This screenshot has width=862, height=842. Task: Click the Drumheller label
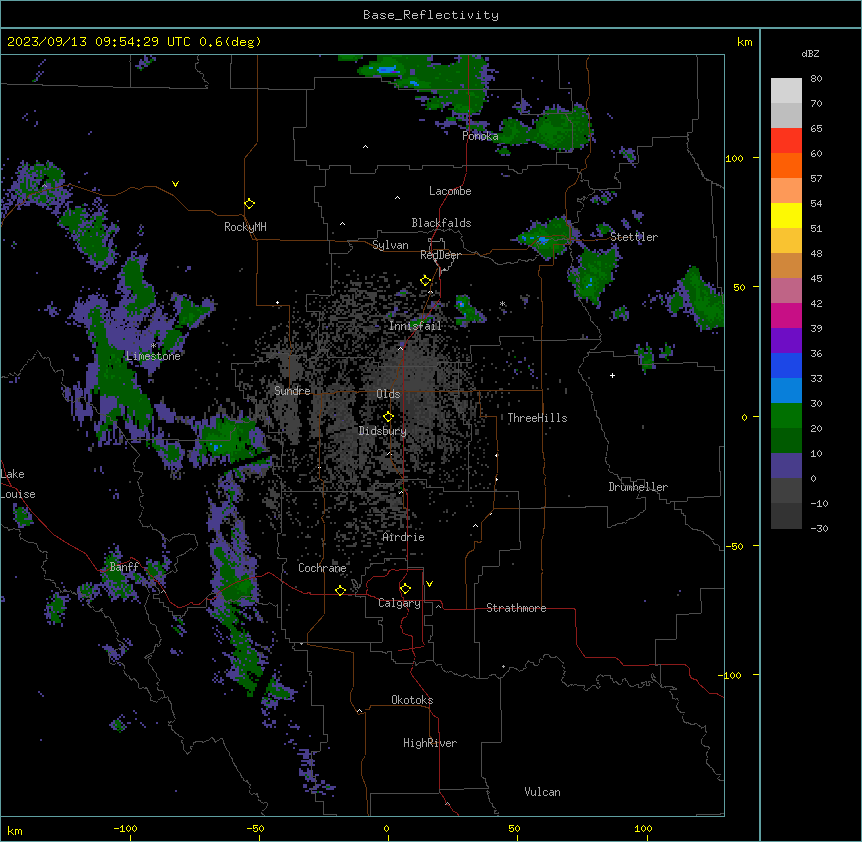638,487
